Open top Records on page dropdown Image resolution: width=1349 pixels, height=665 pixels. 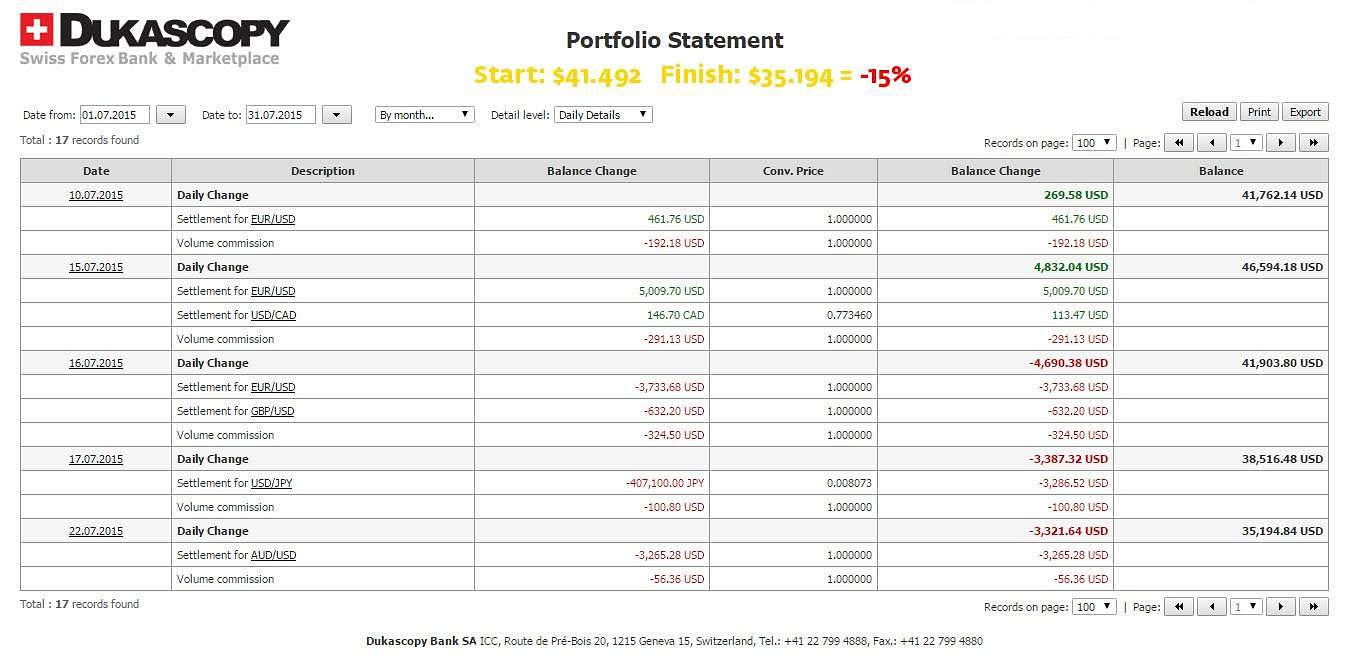1094,143
